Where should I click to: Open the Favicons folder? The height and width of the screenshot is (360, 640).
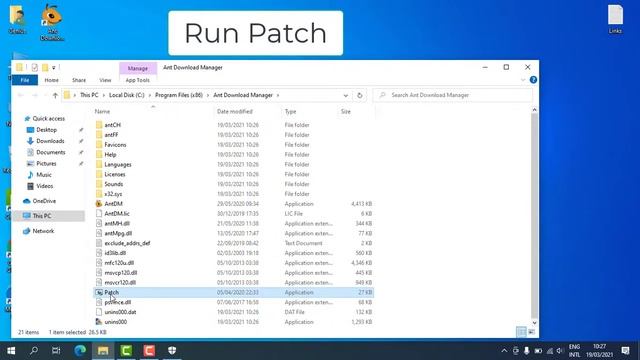point(115,144)
